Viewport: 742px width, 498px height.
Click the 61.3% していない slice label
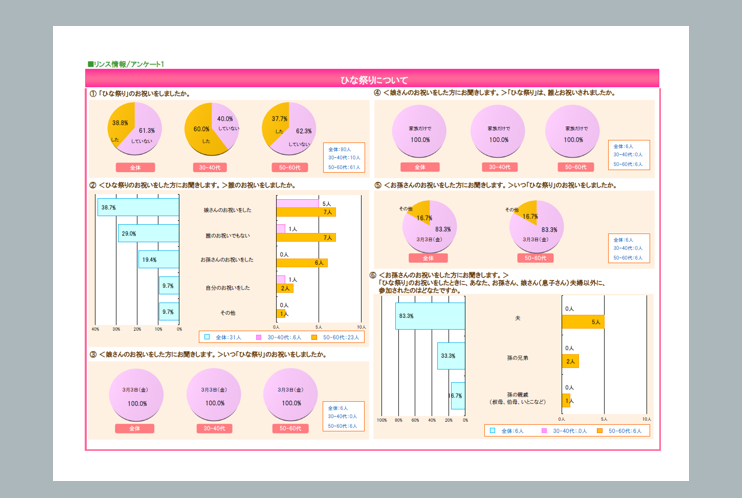tap(146, 131)
